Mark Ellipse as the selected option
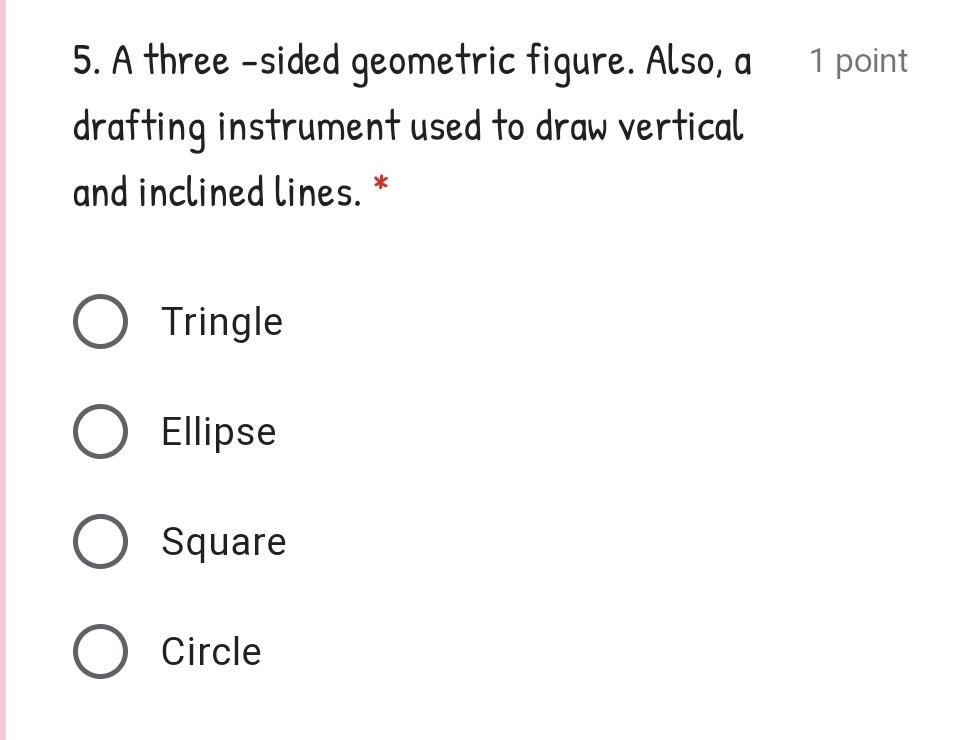 (100, 431)
